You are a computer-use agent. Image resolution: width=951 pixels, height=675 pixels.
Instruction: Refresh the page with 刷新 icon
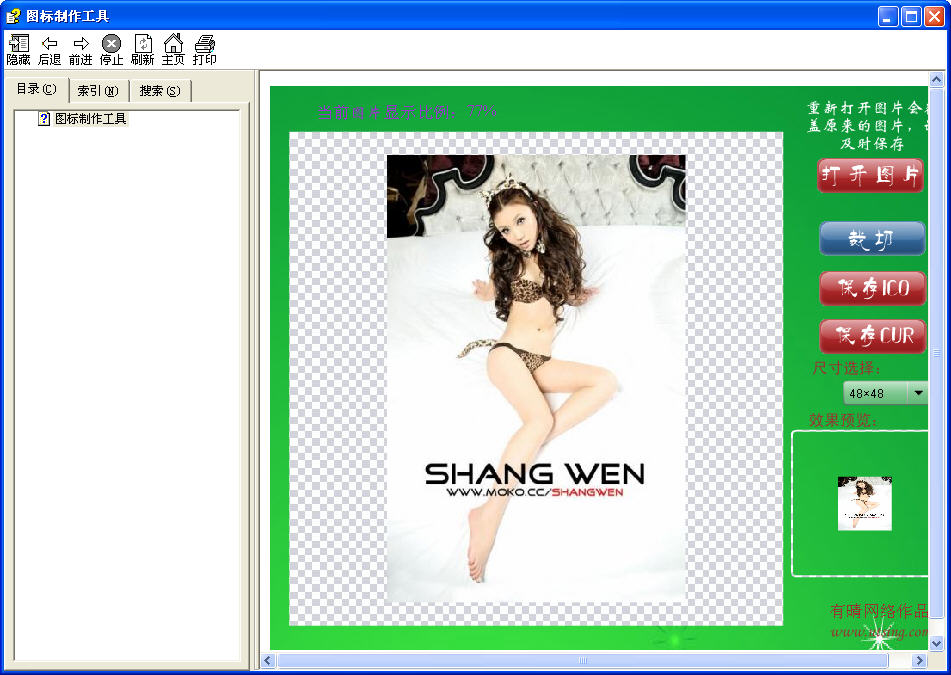click(x=143, y=50)
